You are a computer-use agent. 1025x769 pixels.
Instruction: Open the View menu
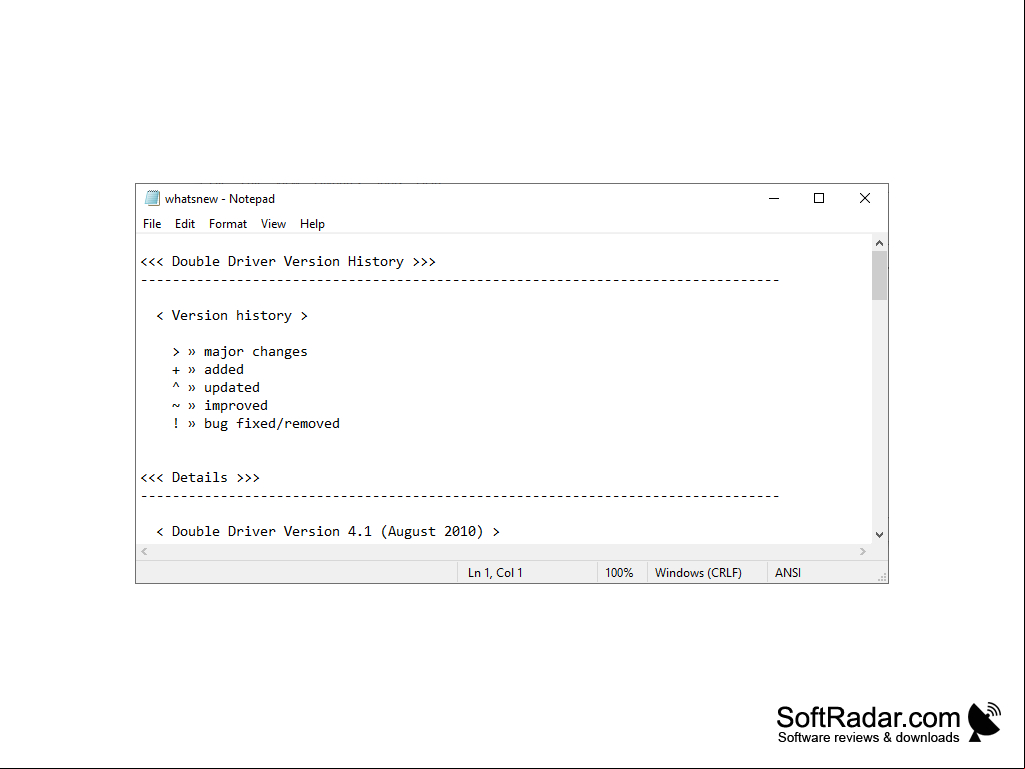[x=273, y=224]
